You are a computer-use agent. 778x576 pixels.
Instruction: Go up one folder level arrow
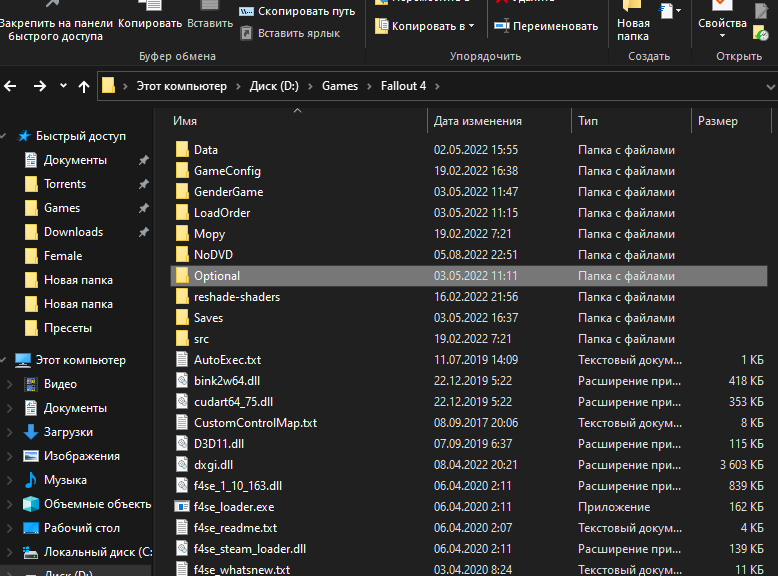84,86
